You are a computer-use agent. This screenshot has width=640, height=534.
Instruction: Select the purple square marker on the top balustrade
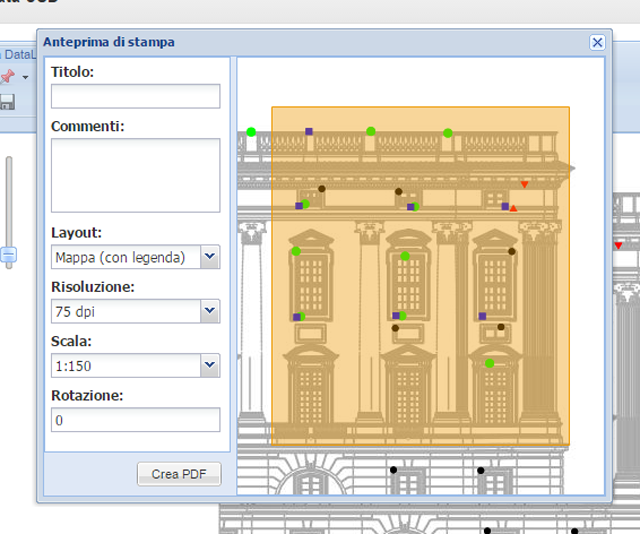pos(309,131)
